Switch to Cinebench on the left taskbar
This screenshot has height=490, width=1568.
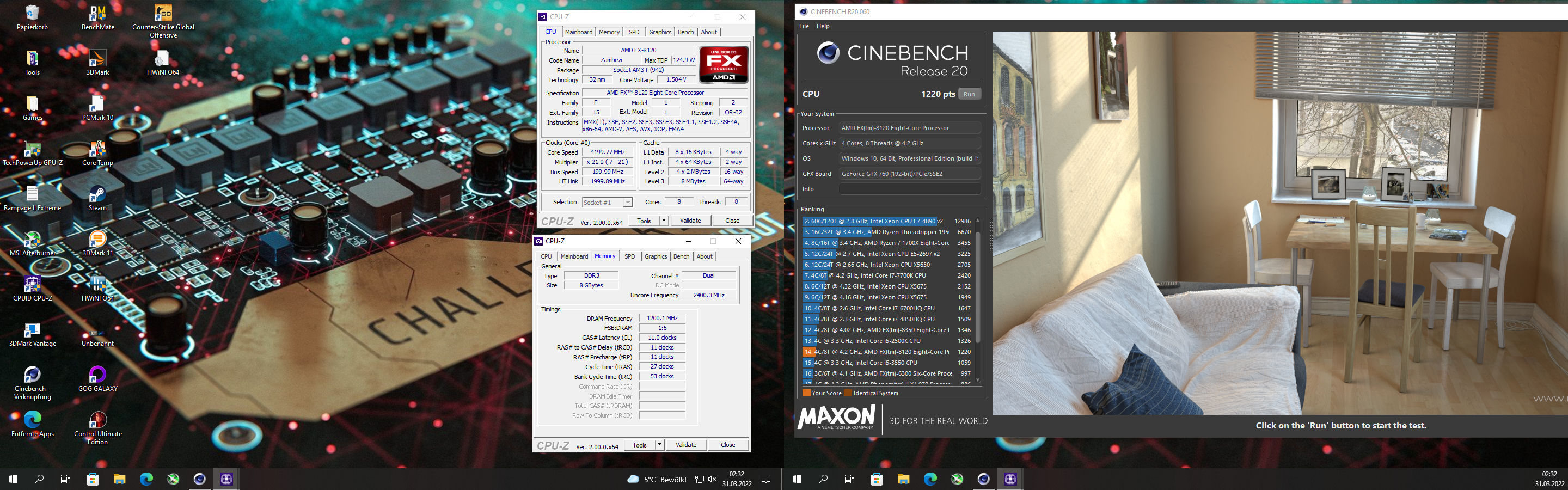click(200, 479)
